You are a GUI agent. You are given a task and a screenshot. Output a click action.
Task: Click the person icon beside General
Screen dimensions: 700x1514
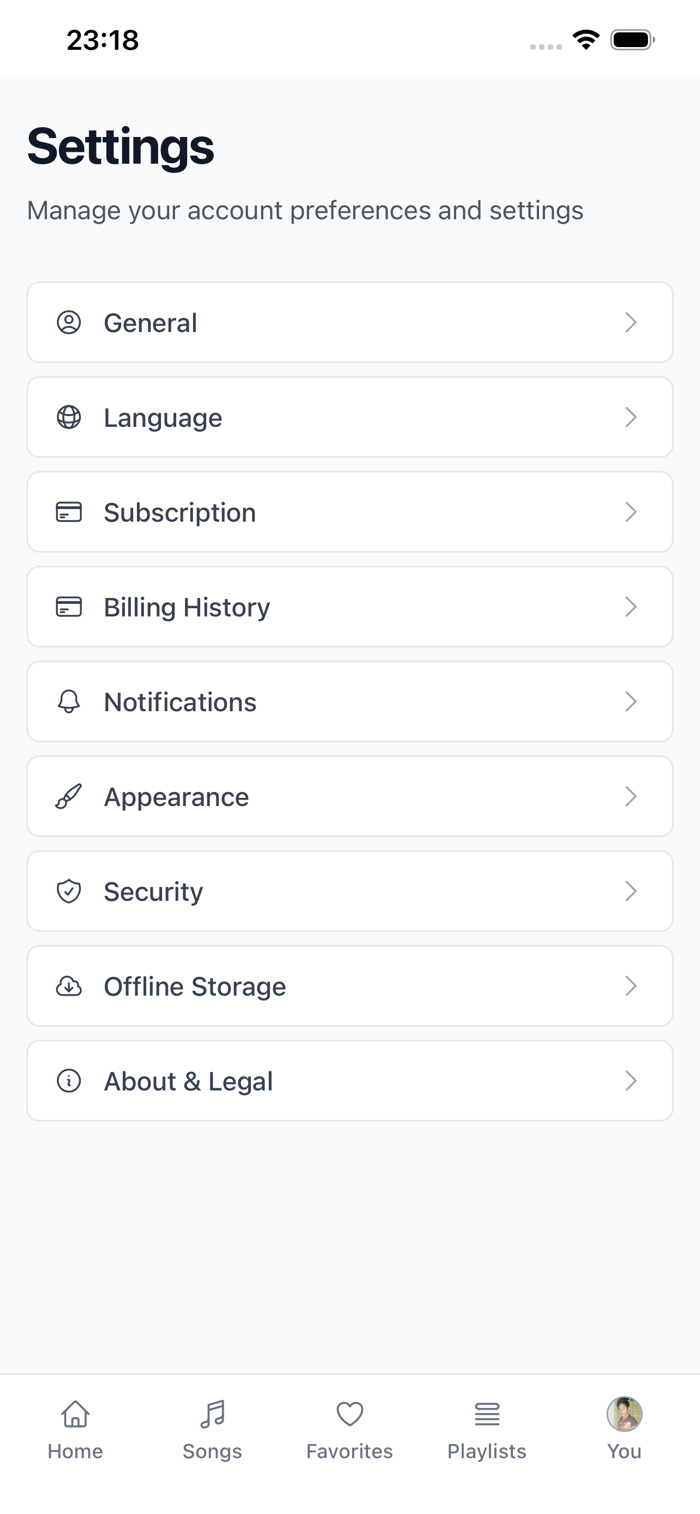point(69,322)
